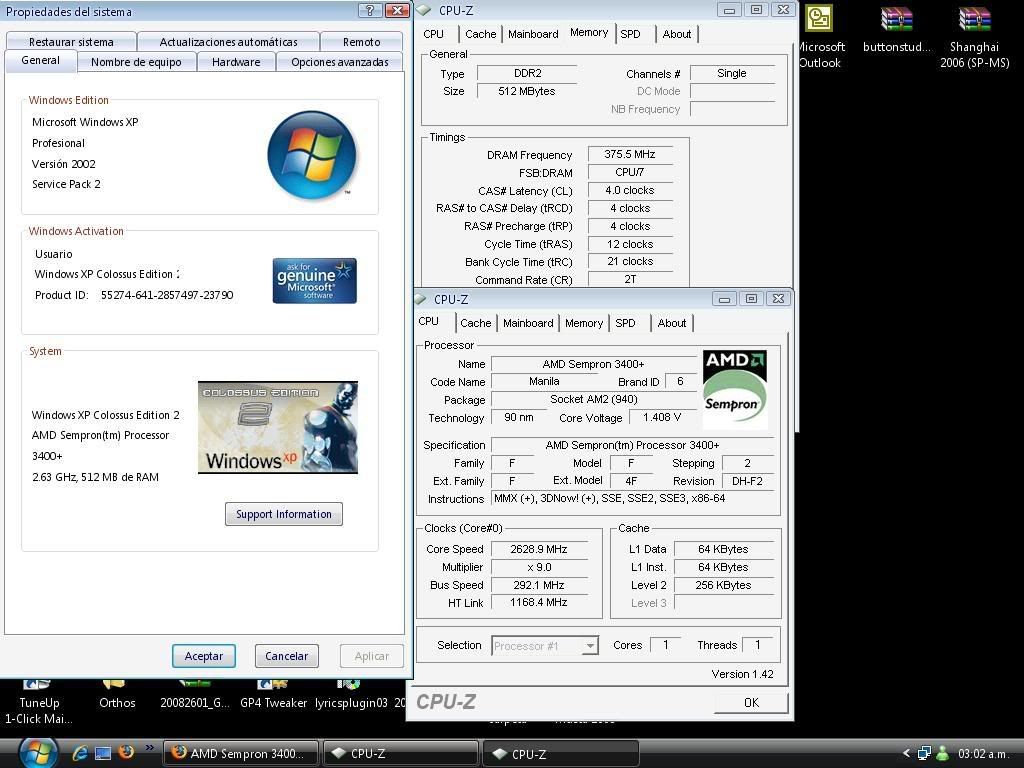Viewport: 1024px width, 768px height.
Task: Click the Colossus Edition 2 Windows XP image
Action: (x=278, y=427)
